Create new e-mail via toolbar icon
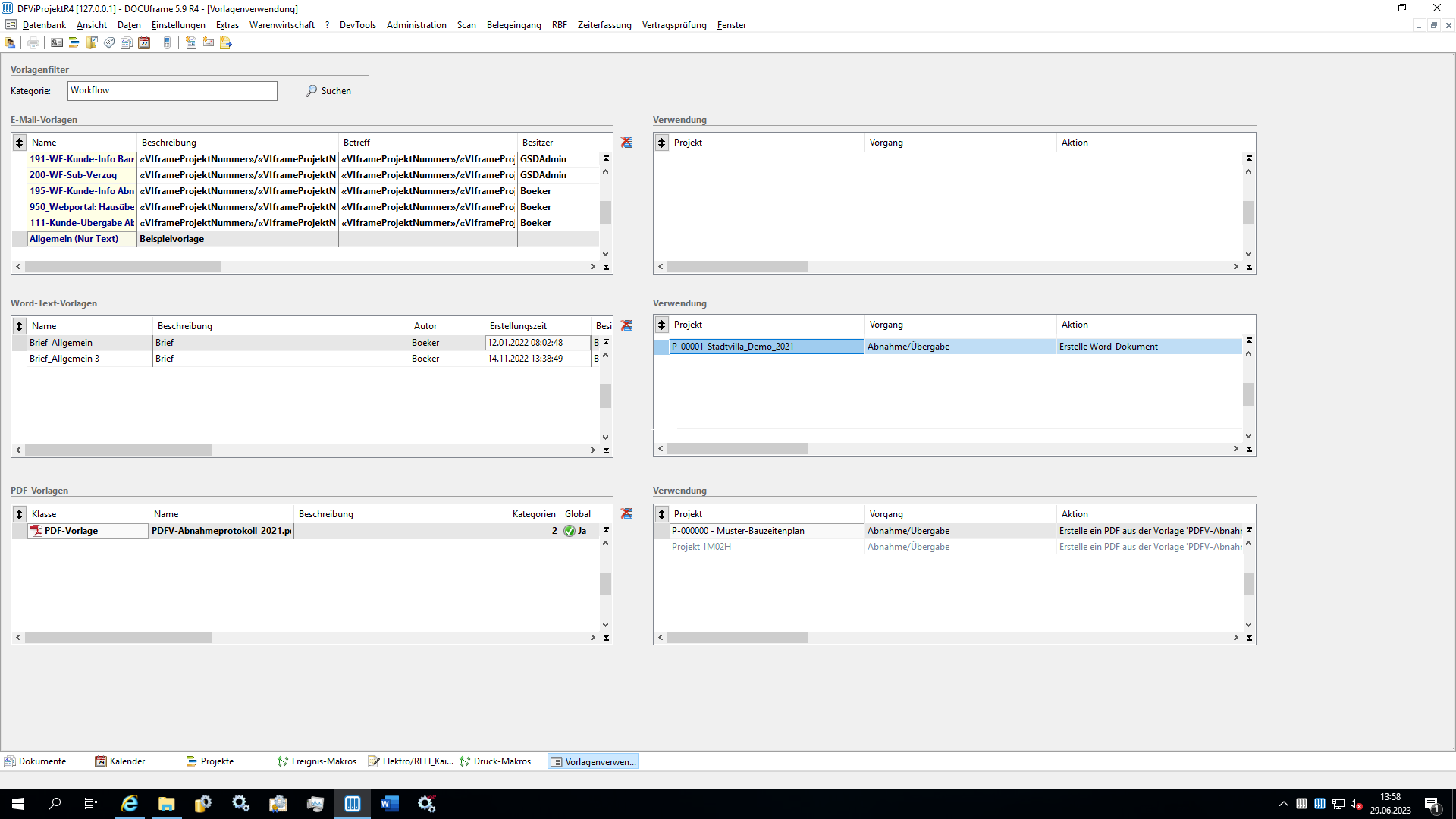Viewport: 1456px width, 819px height. (209, 42)
